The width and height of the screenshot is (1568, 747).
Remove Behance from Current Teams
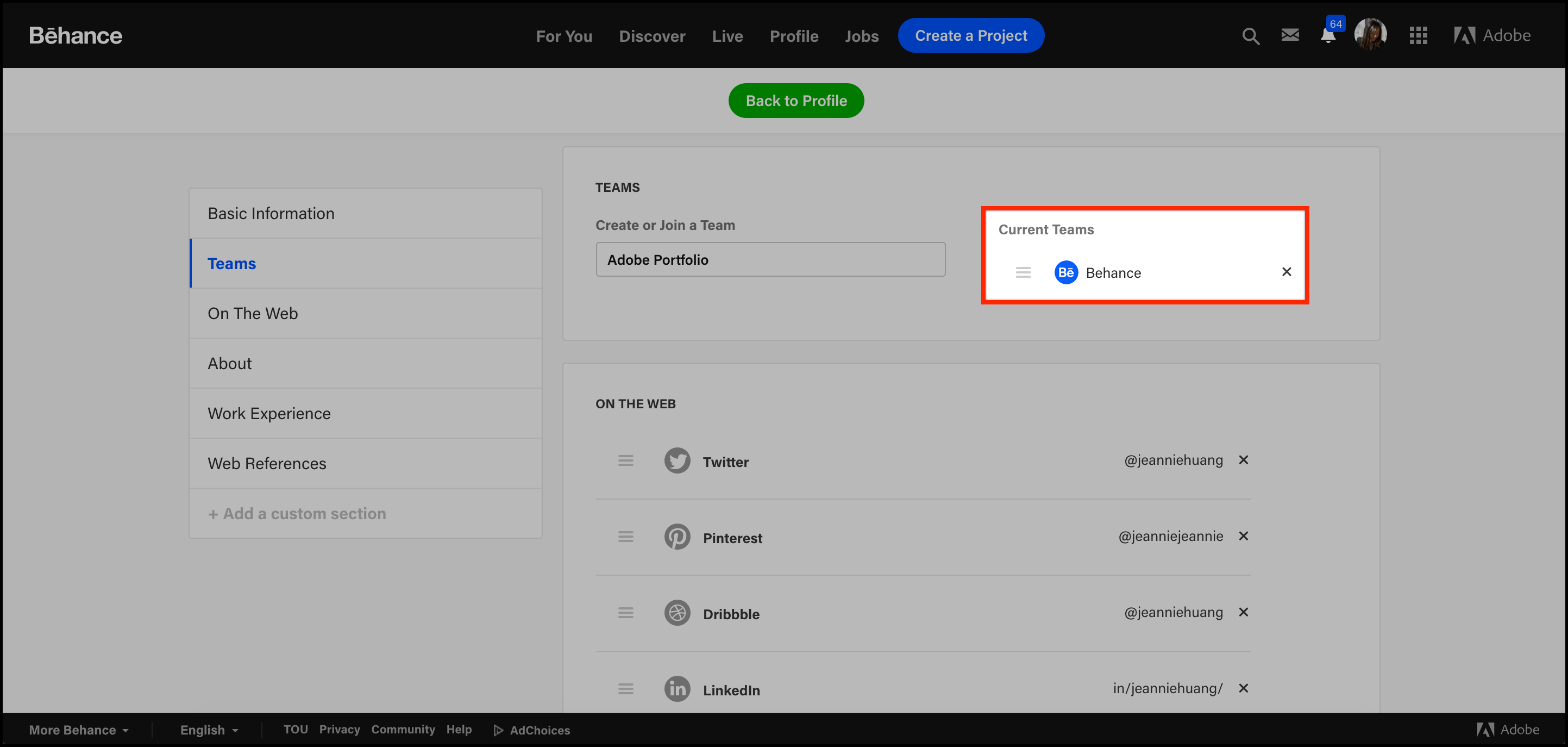click(1288, 272)
